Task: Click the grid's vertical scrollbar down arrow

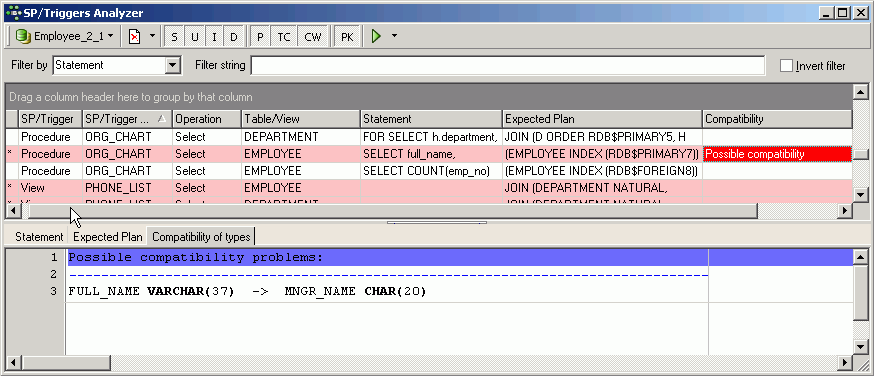Action: (861, 194)
